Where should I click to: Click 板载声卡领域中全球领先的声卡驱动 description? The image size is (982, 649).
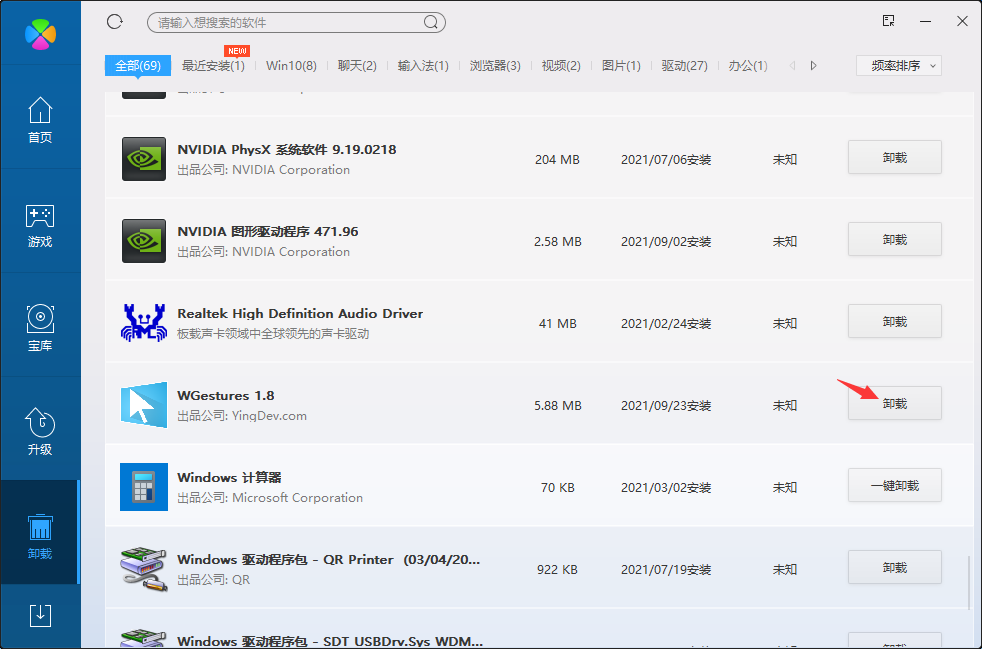tap(273, 334)
